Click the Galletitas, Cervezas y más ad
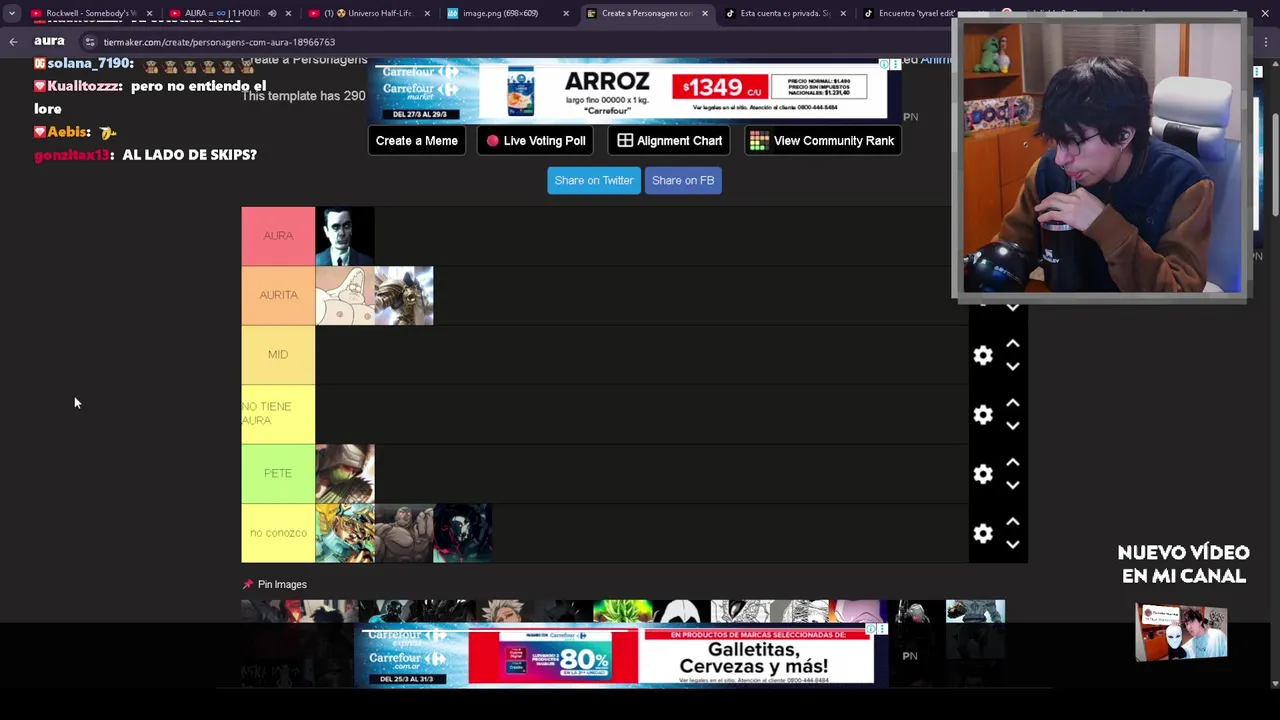 [x=614, y=656]
